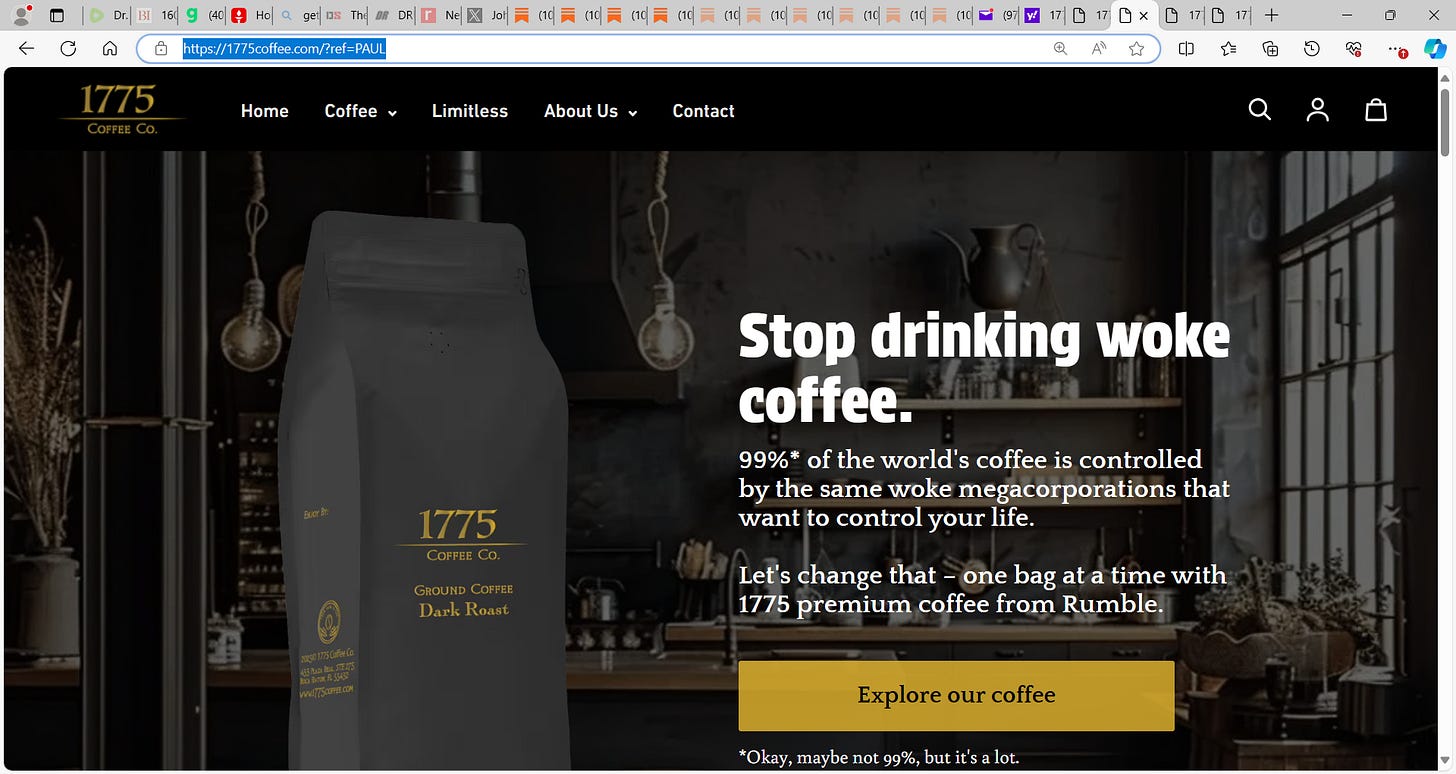Screen dimensions: 1456x774
Task: Open the Contact nav item
Action: click(703, 111)
